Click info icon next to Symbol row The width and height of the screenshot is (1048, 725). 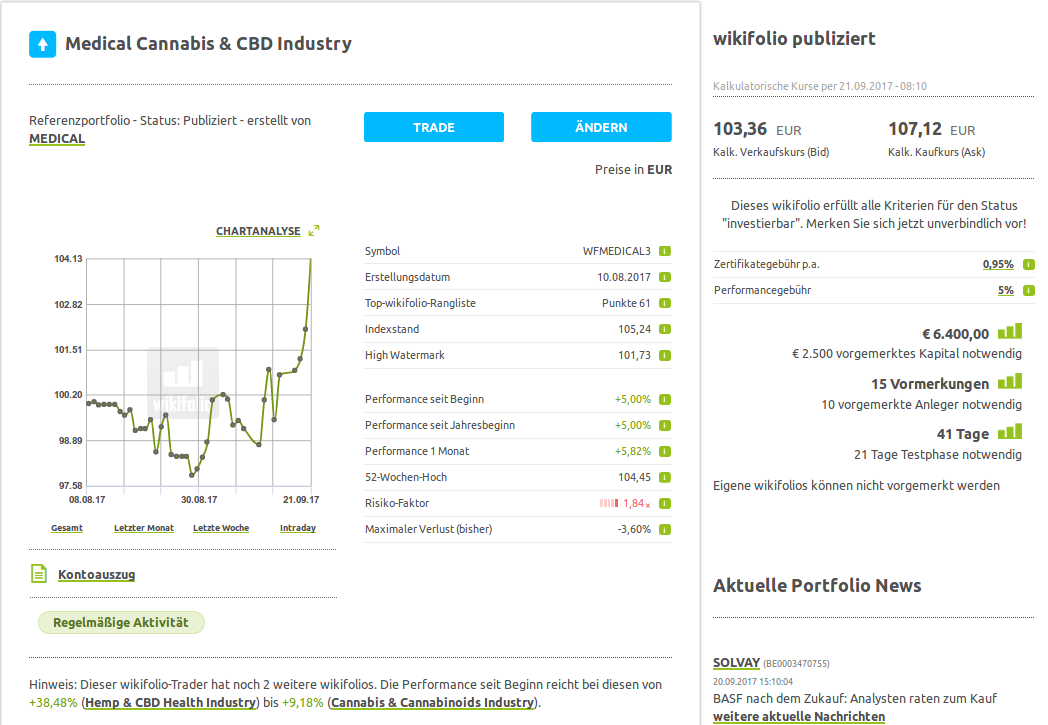[664, 252]
